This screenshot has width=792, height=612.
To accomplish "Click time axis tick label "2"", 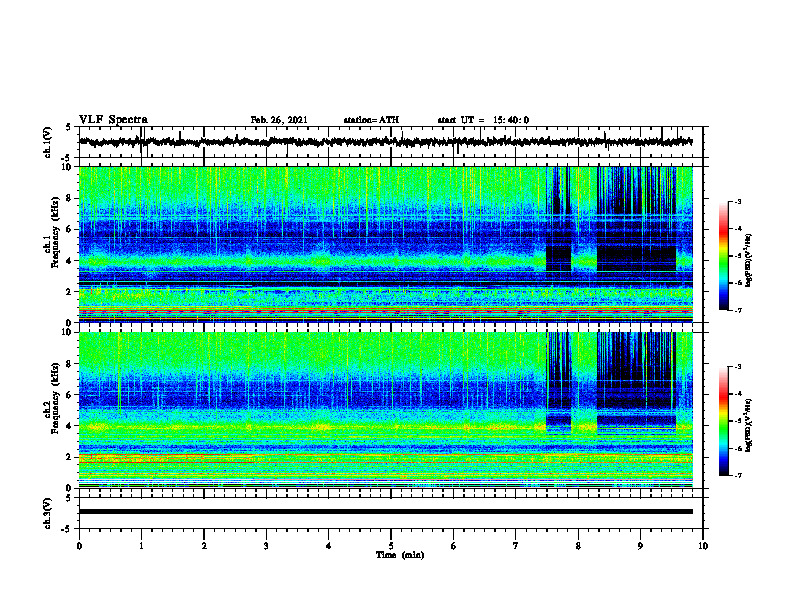I will click(x=204, y=546).
